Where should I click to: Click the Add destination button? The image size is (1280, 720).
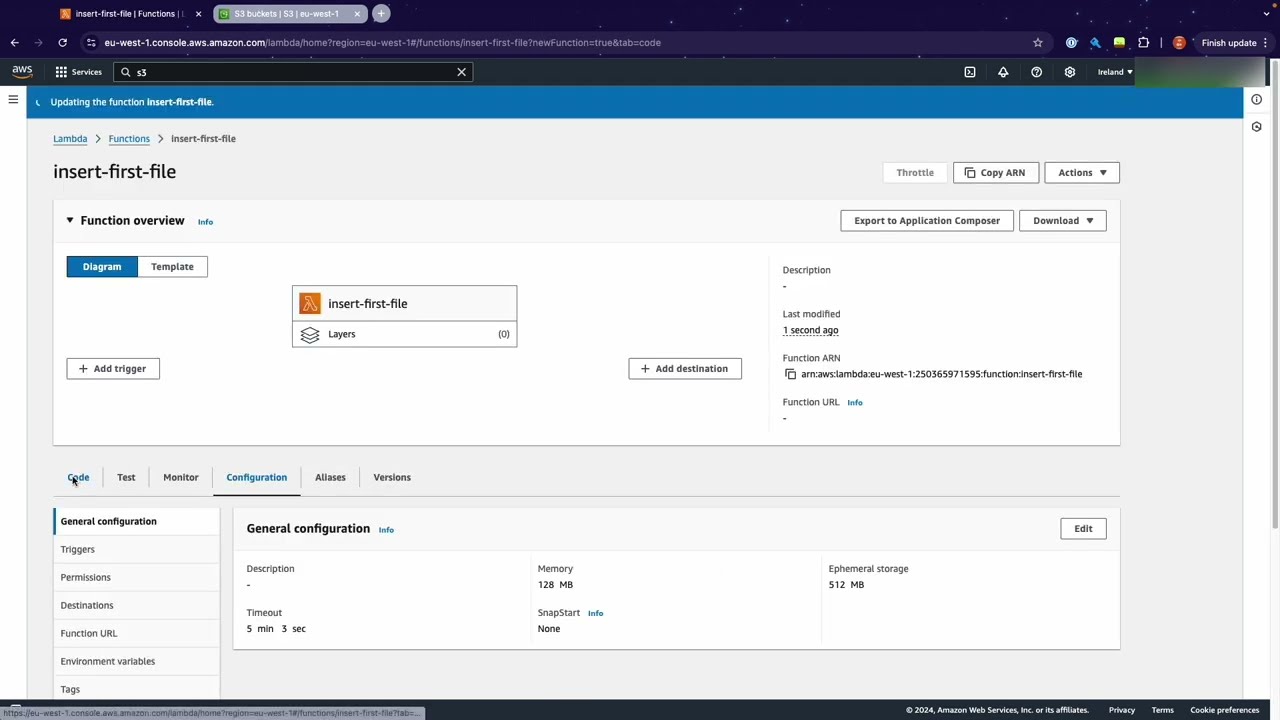tap(685, 369)
